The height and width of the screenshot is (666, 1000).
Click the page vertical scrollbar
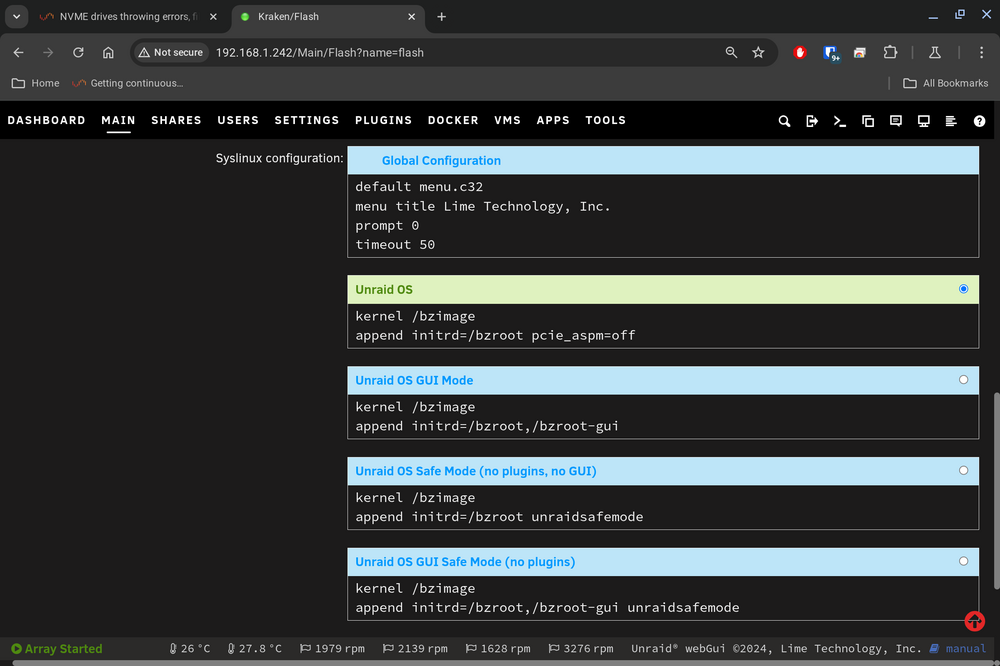click(x=996, y=491)
